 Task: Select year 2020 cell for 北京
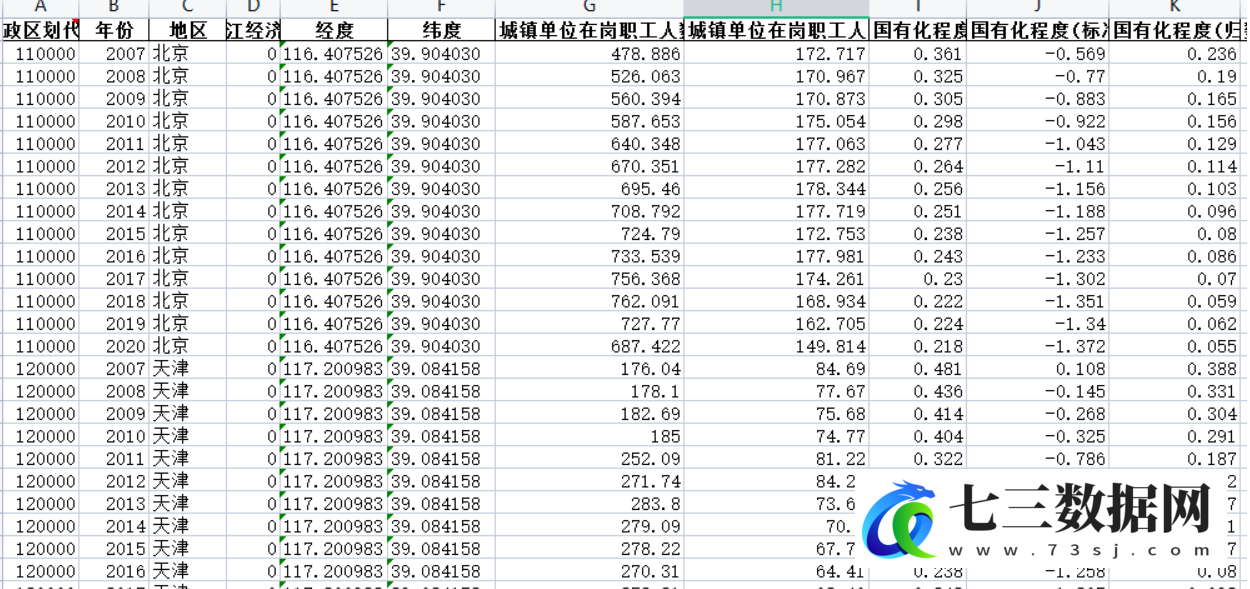click(113, 346)
